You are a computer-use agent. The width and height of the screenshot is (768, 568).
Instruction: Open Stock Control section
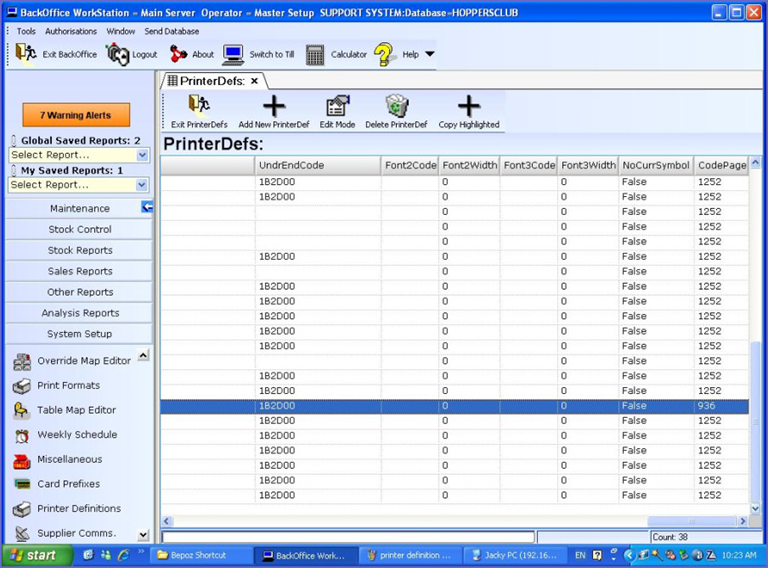click(80, 230)
